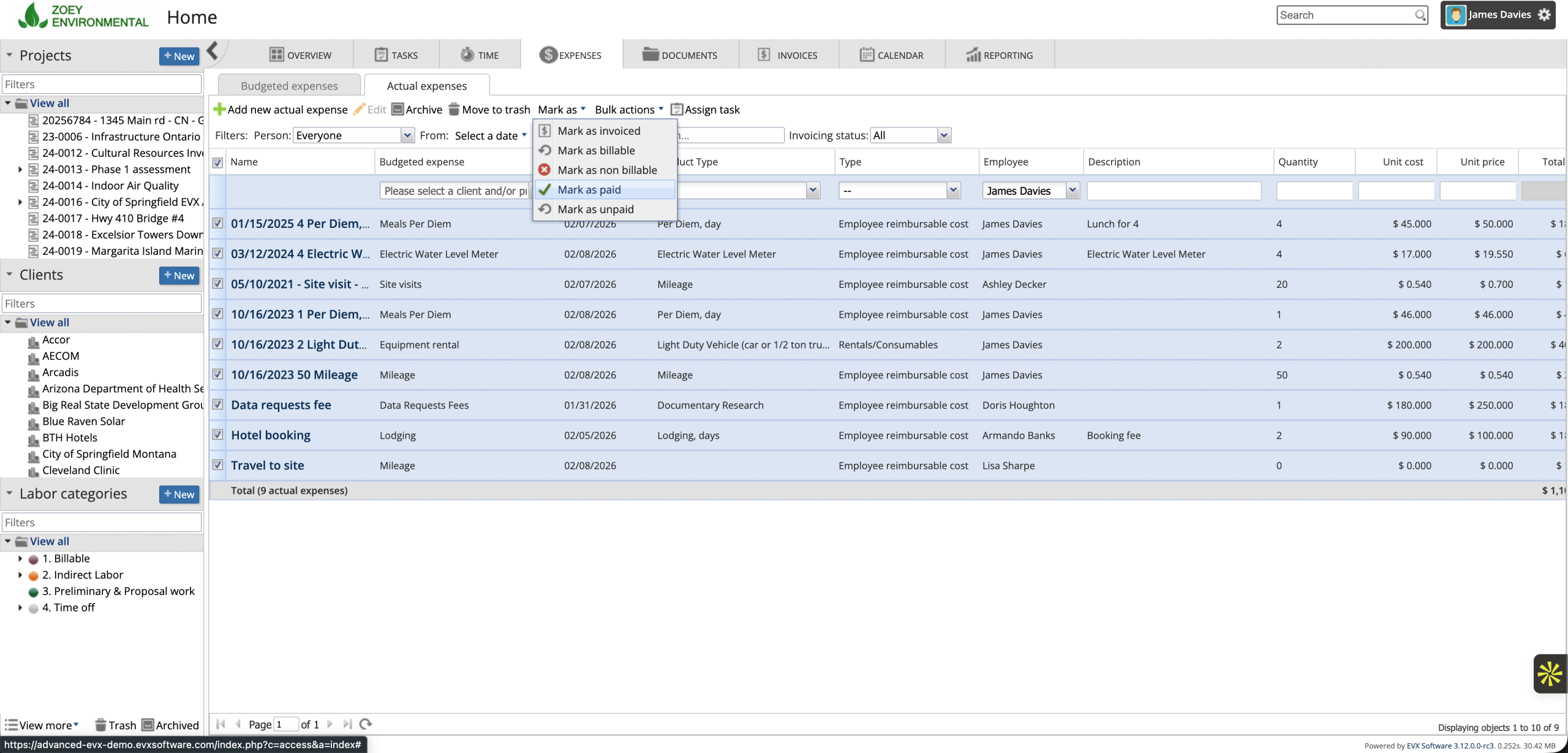Click the Reporting chart icon
The width and height of the screenshot is (1568, 753).
point(973,55)
